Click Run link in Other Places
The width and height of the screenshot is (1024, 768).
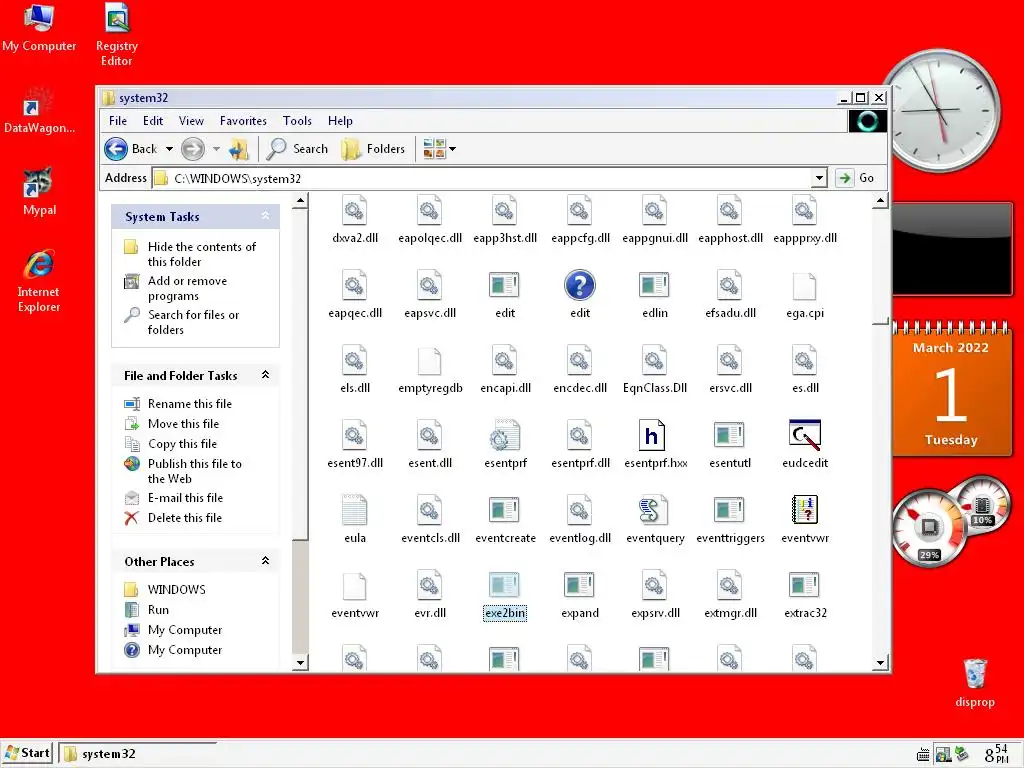point(158,609)
